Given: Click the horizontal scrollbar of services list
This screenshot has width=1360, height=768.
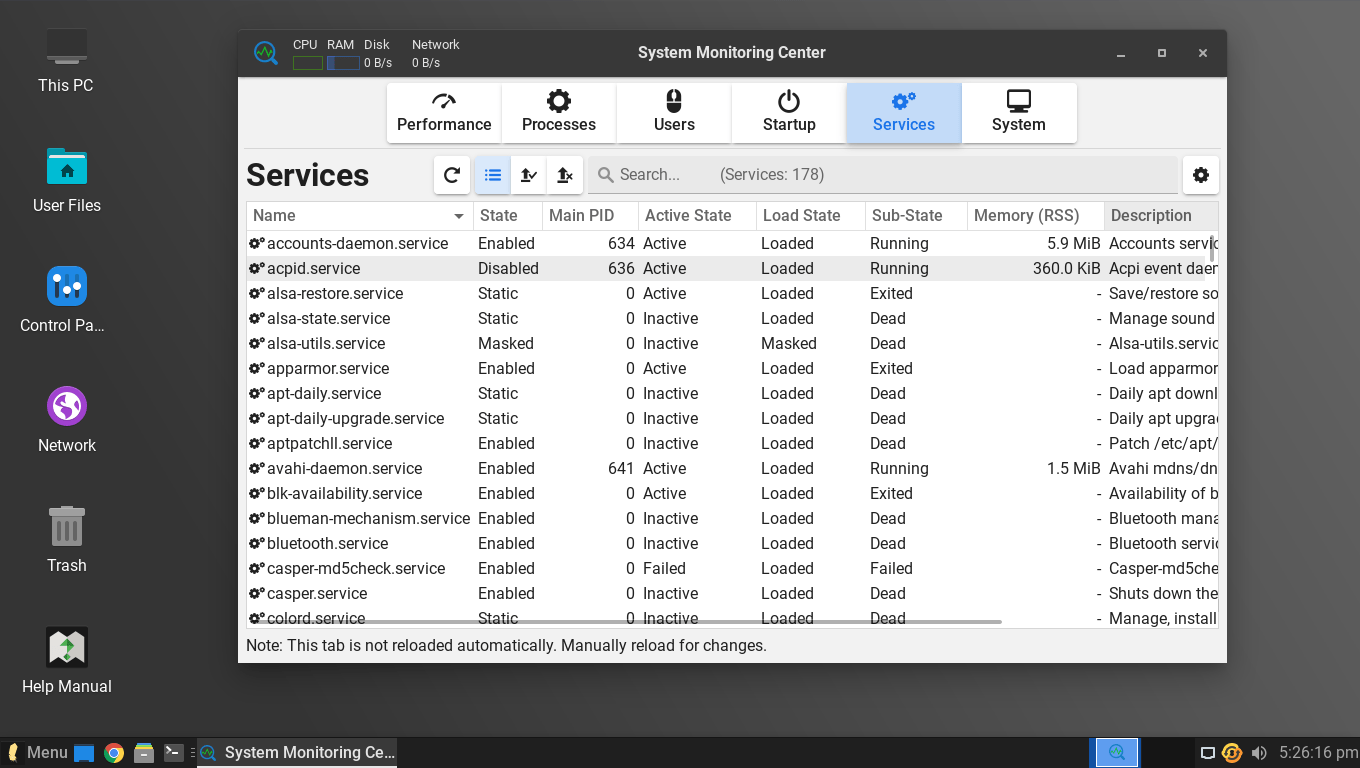Looking at the screenshot, I should 625,622.
